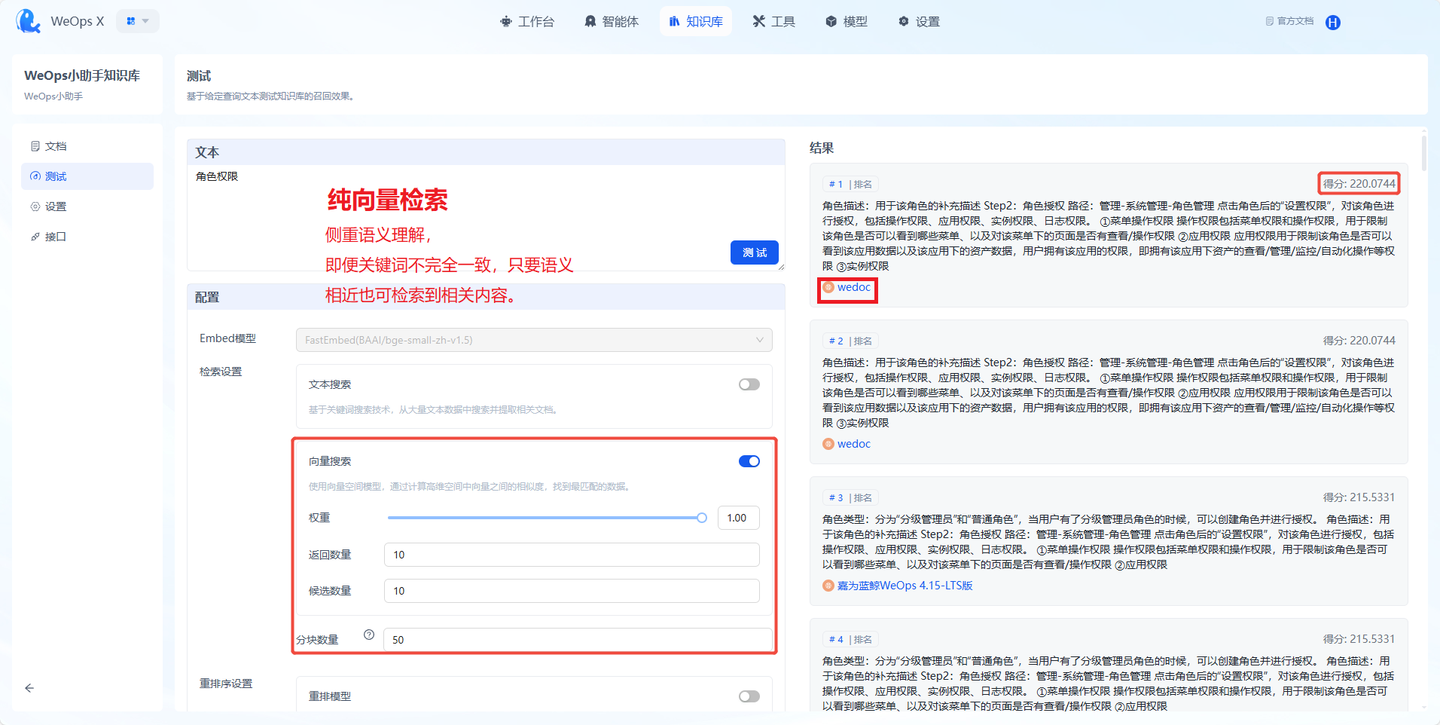Click the #1 排名 badge
Image resolution: width=1440 pixels, height=725 pixels.
[850, 184]
